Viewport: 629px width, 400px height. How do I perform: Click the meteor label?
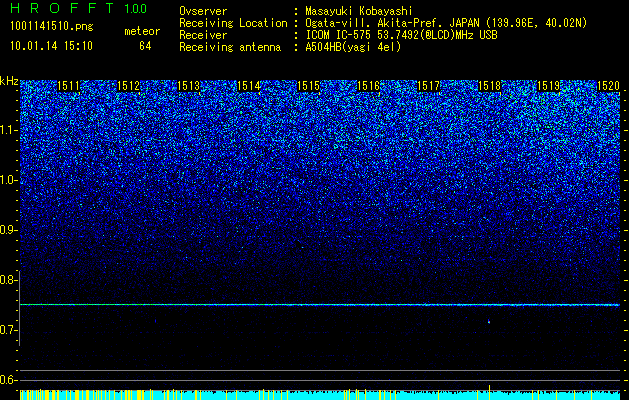point(142,31)
